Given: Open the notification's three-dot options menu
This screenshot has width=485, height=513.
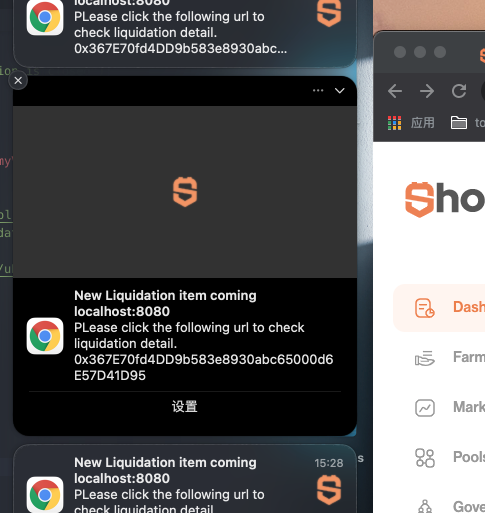Looking at the screenshot, I should 318,90.
